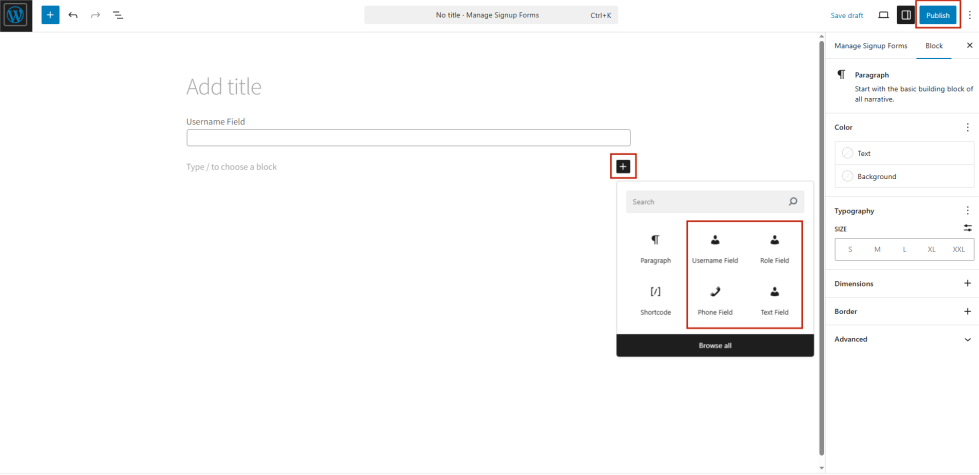Image resolution: width=979 pixels, height=475 pixels.
Task: Click the Browse all button
Action: pos(715,345)
